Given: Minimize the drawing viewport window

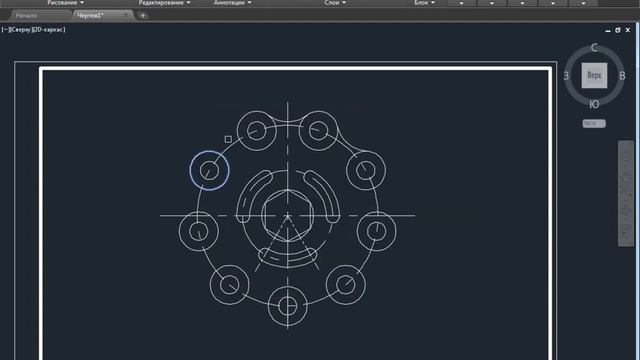Looking at the screenshot, I should point(608,30).
